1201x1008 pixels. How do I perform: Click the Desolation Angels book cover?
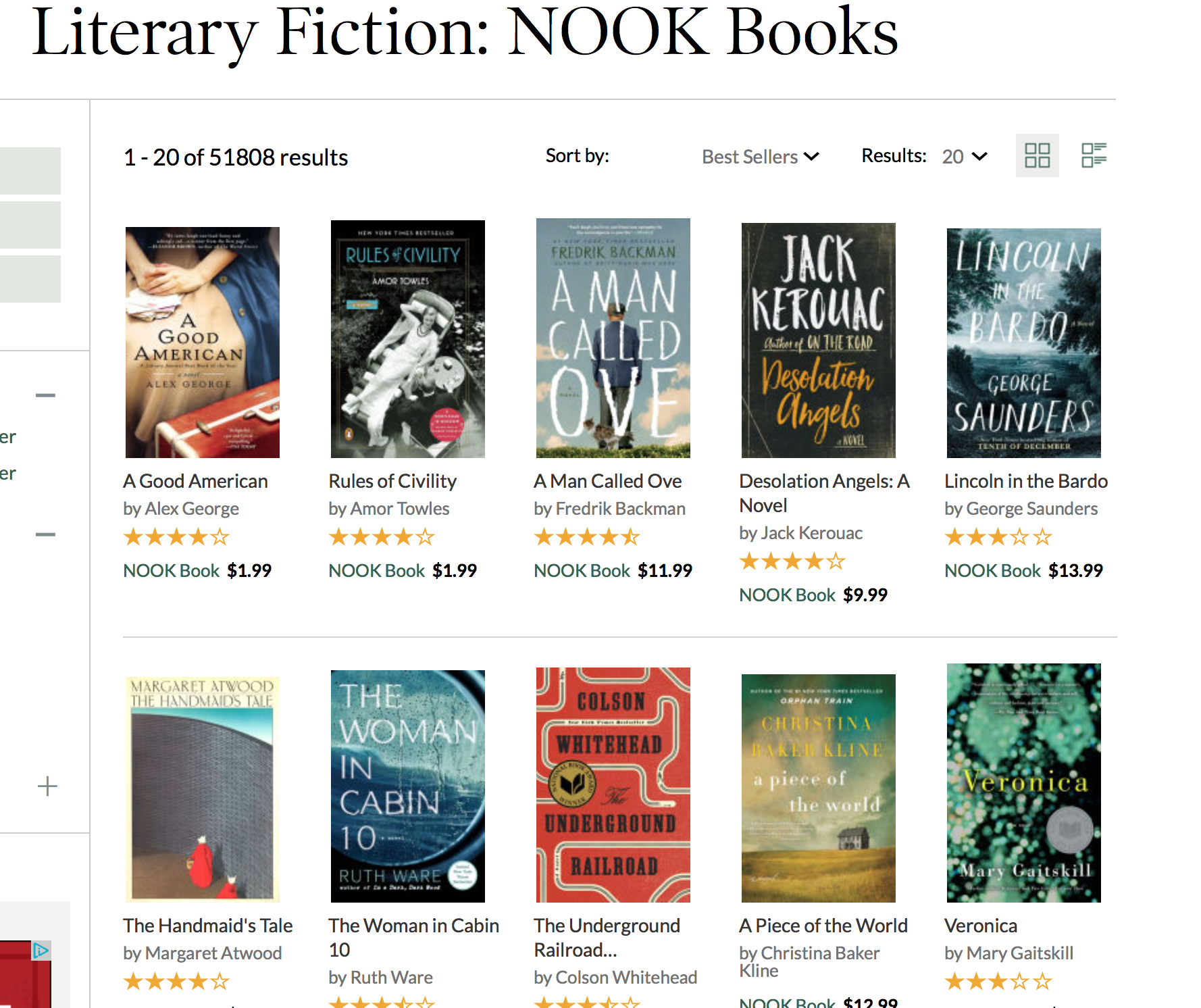pyautogui.click(x=819, y=341)
